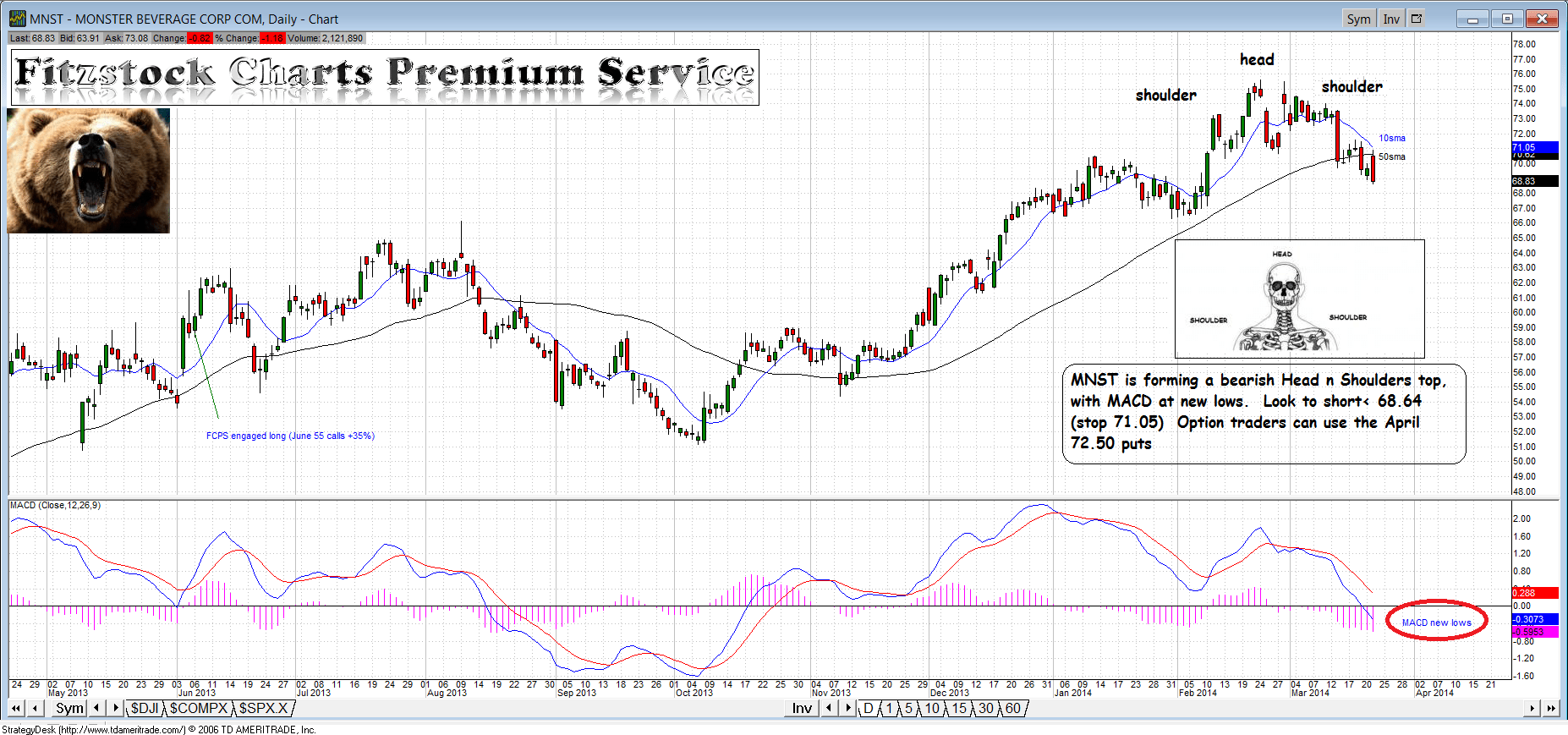
Task: Click the Inv button in the title bar
Action: (1391, 19)
